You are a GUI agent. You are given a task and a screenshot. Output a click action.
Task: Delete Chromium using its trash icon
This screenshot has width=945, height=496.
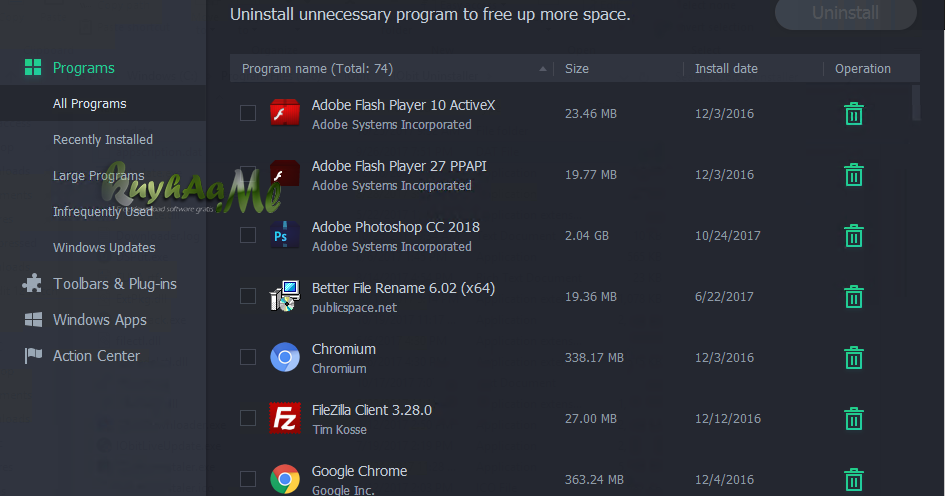853,357
